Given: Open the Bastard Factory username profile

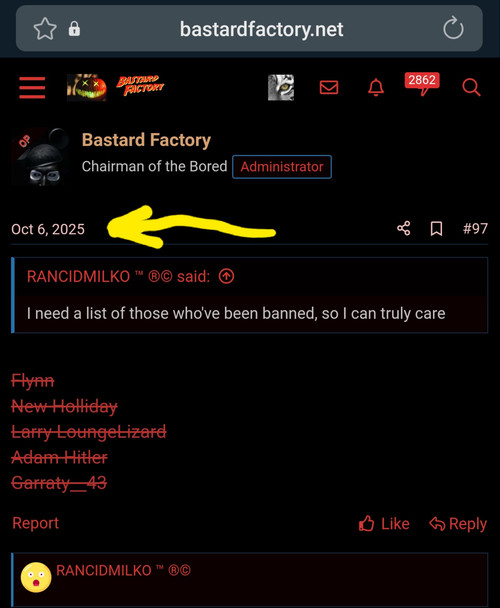Looking at the screenshot, I should 146,140.
